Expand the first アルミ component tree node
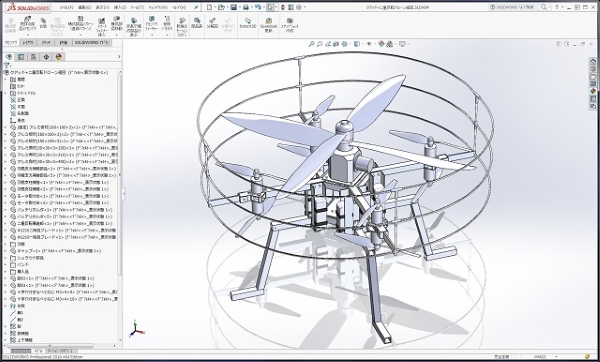Image resolution: width=600 pixels, height=362 pixels. [x=5, y=127]
